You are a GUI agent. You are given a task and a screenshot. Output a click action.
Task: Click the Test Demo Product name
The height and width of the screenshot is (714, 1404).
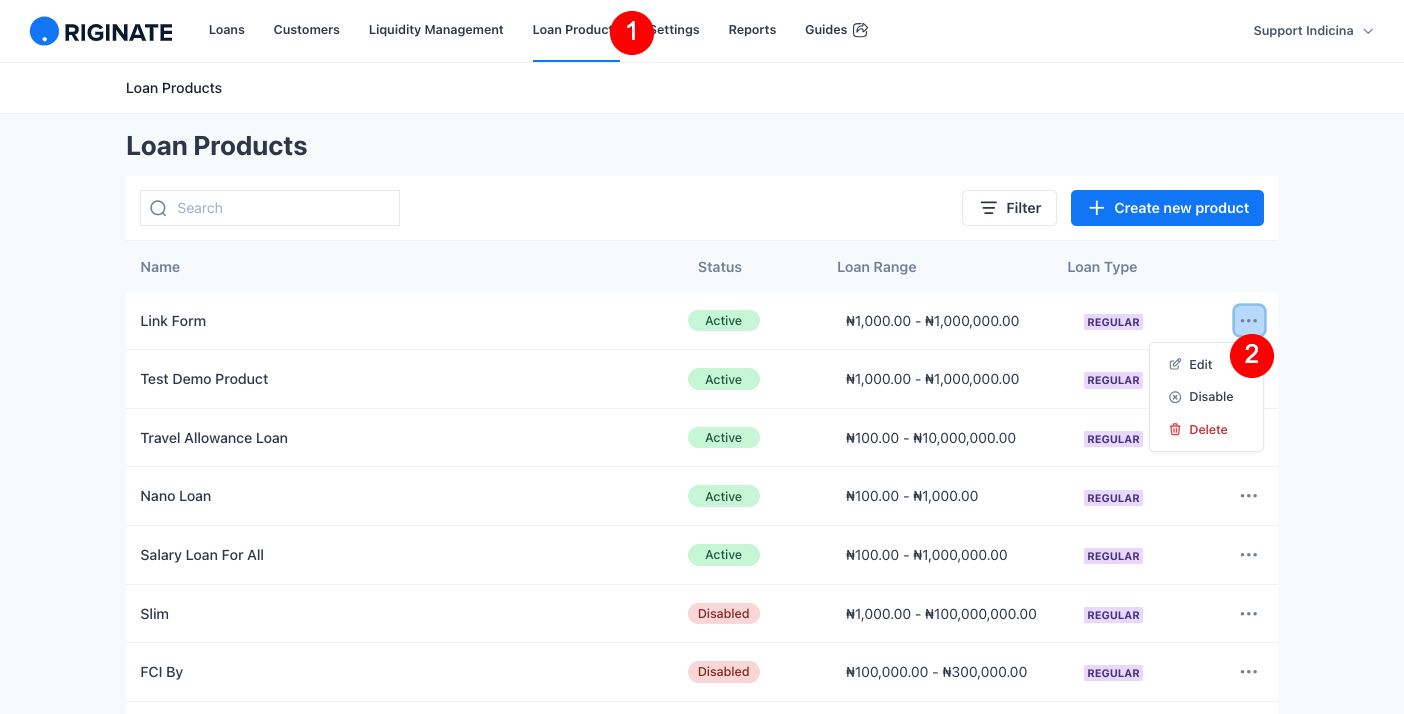point(204,379)
